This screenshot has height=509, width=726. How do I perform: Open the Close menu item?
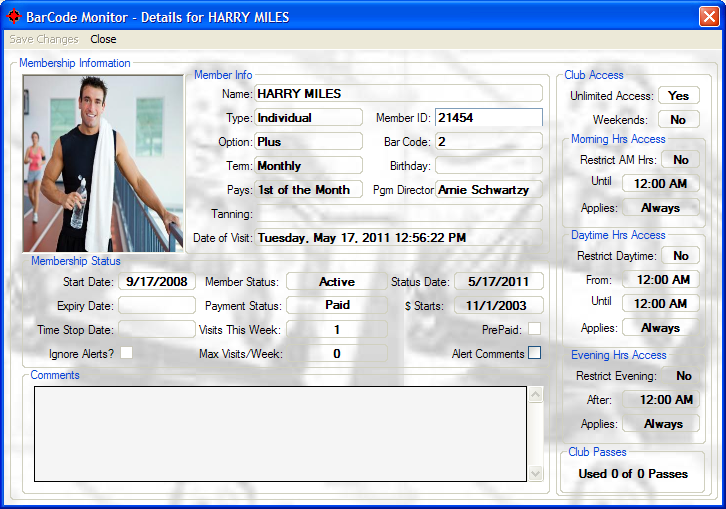(103, 40)
